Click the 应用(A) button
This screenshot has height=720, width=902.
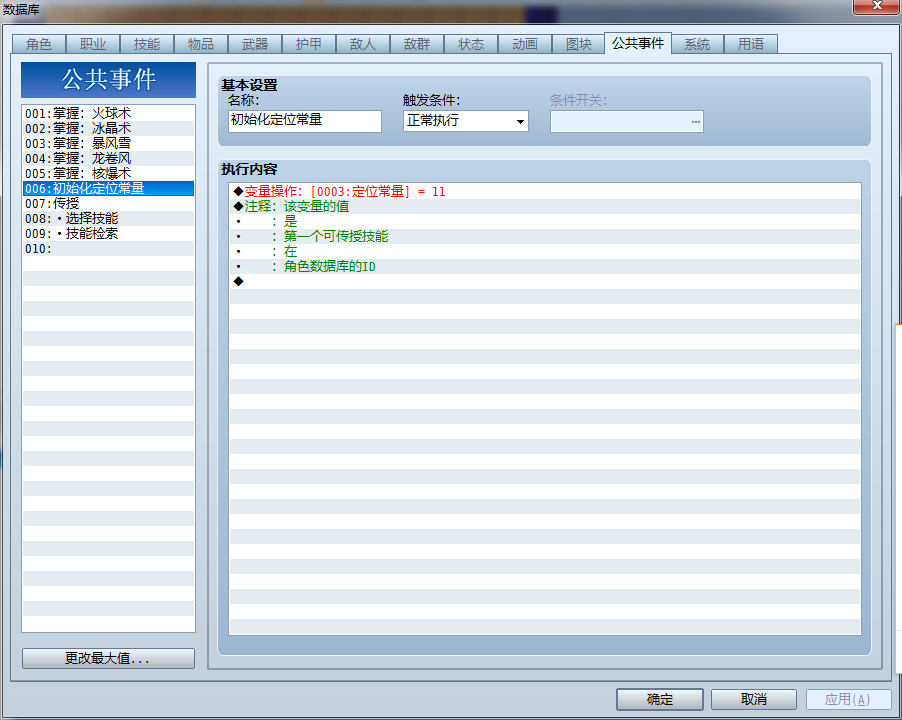tap(849, 699)
